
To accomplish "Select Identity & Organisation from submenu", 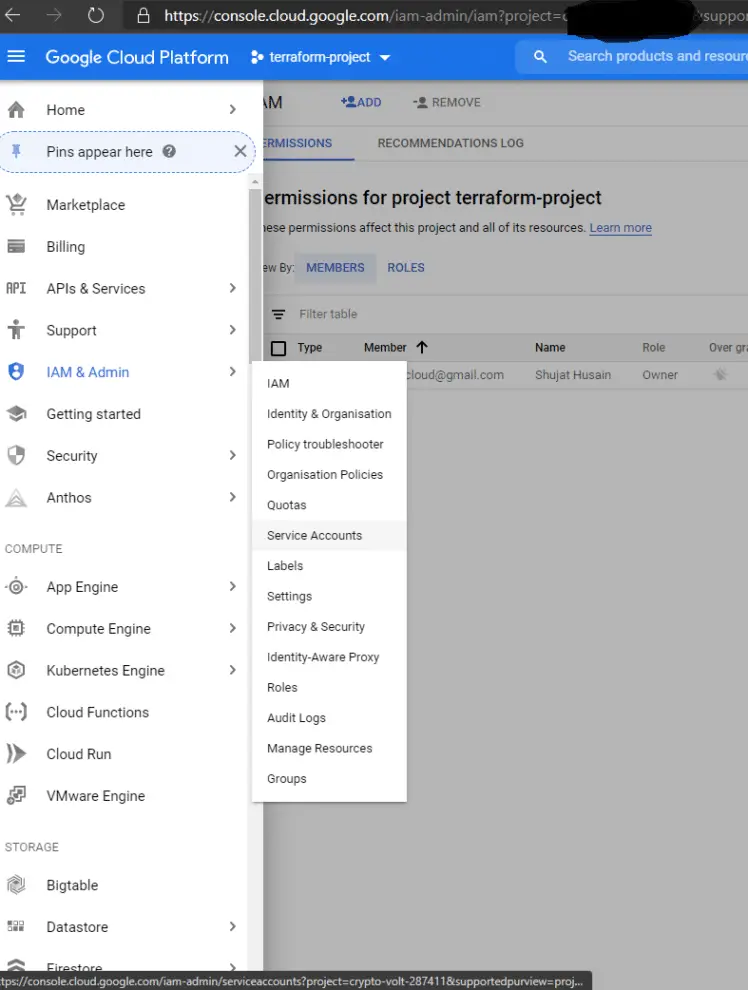I will click(329, 414).
